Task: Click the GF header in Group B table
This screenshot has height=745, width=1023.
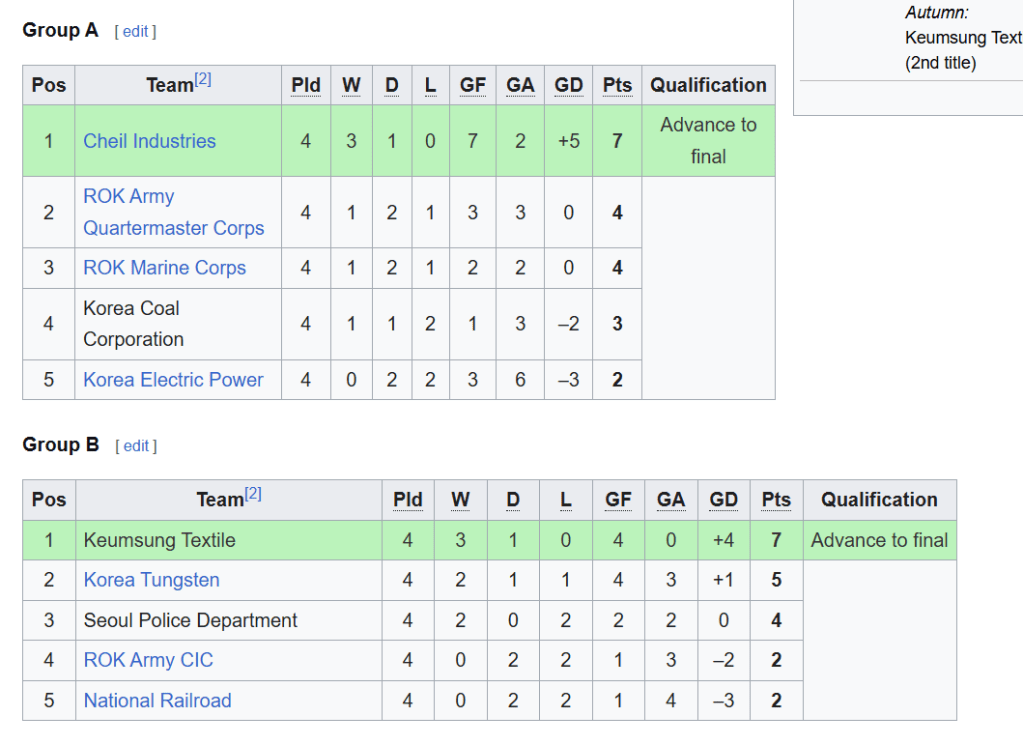Action: (618, 500)
